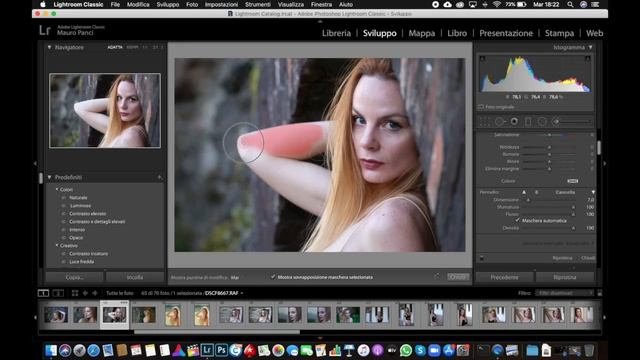This screenshot has width=640, height=360.
Task: Select first filmstrip thumbnail
Action: coord(56,315)
